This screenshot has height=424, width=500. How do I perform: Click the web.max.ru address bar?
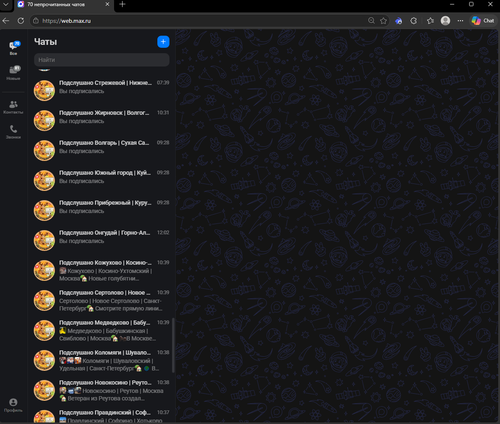200,21
